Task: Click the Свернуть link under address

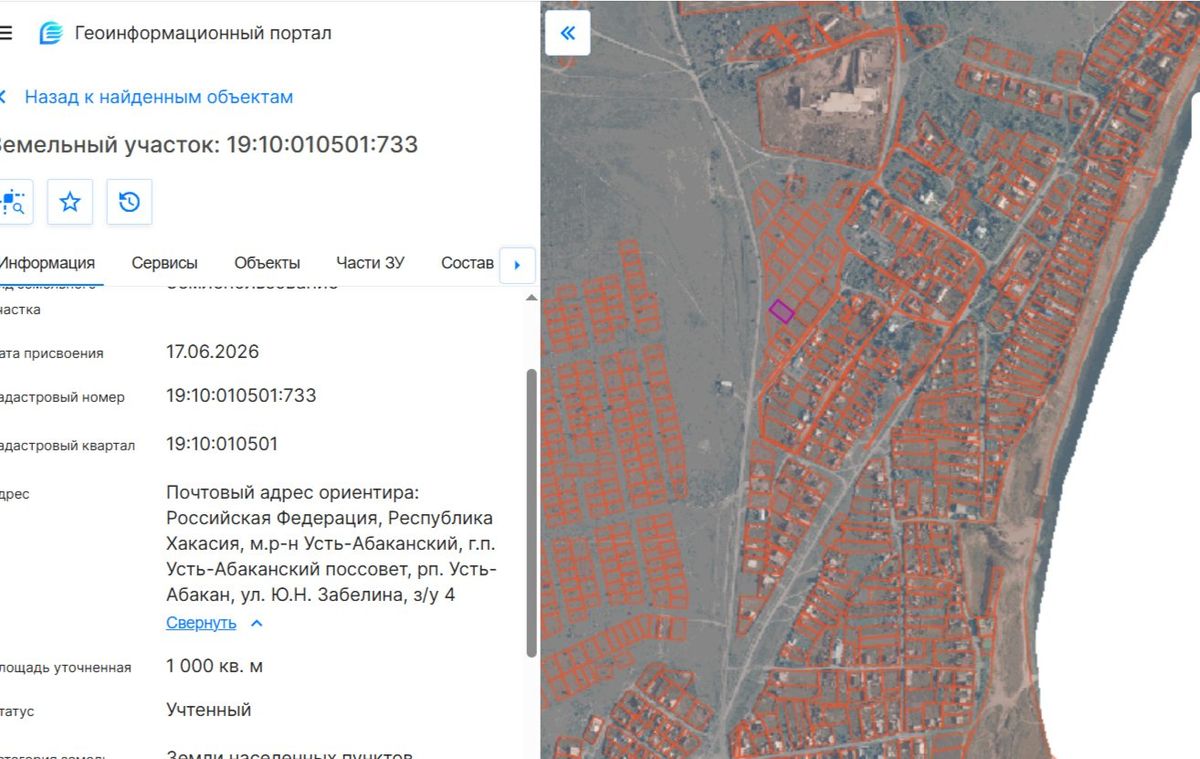Action: click(201, 623)
